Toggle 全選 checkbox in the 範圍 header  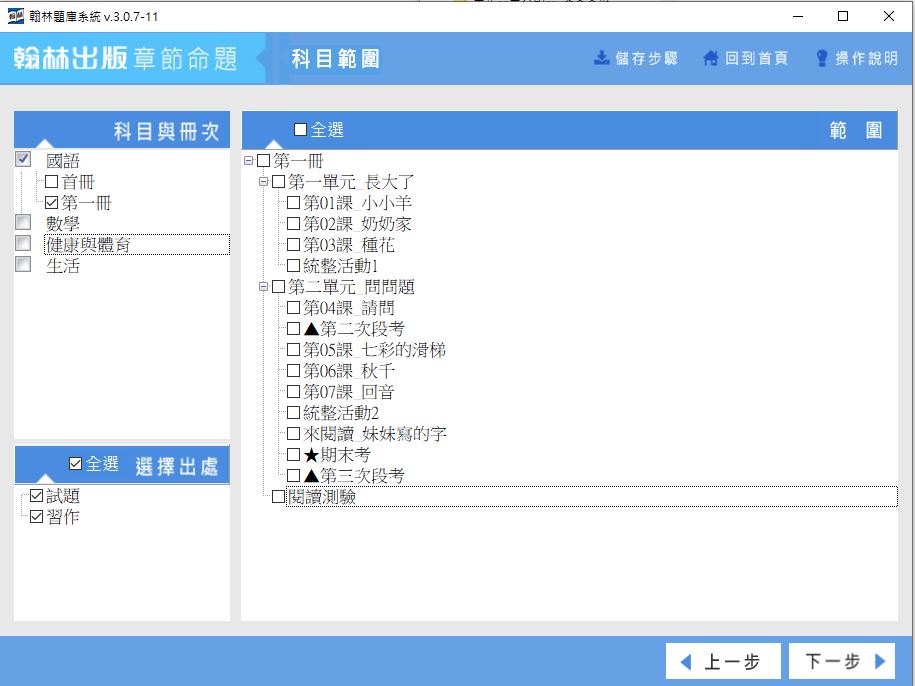coord(301,130)
